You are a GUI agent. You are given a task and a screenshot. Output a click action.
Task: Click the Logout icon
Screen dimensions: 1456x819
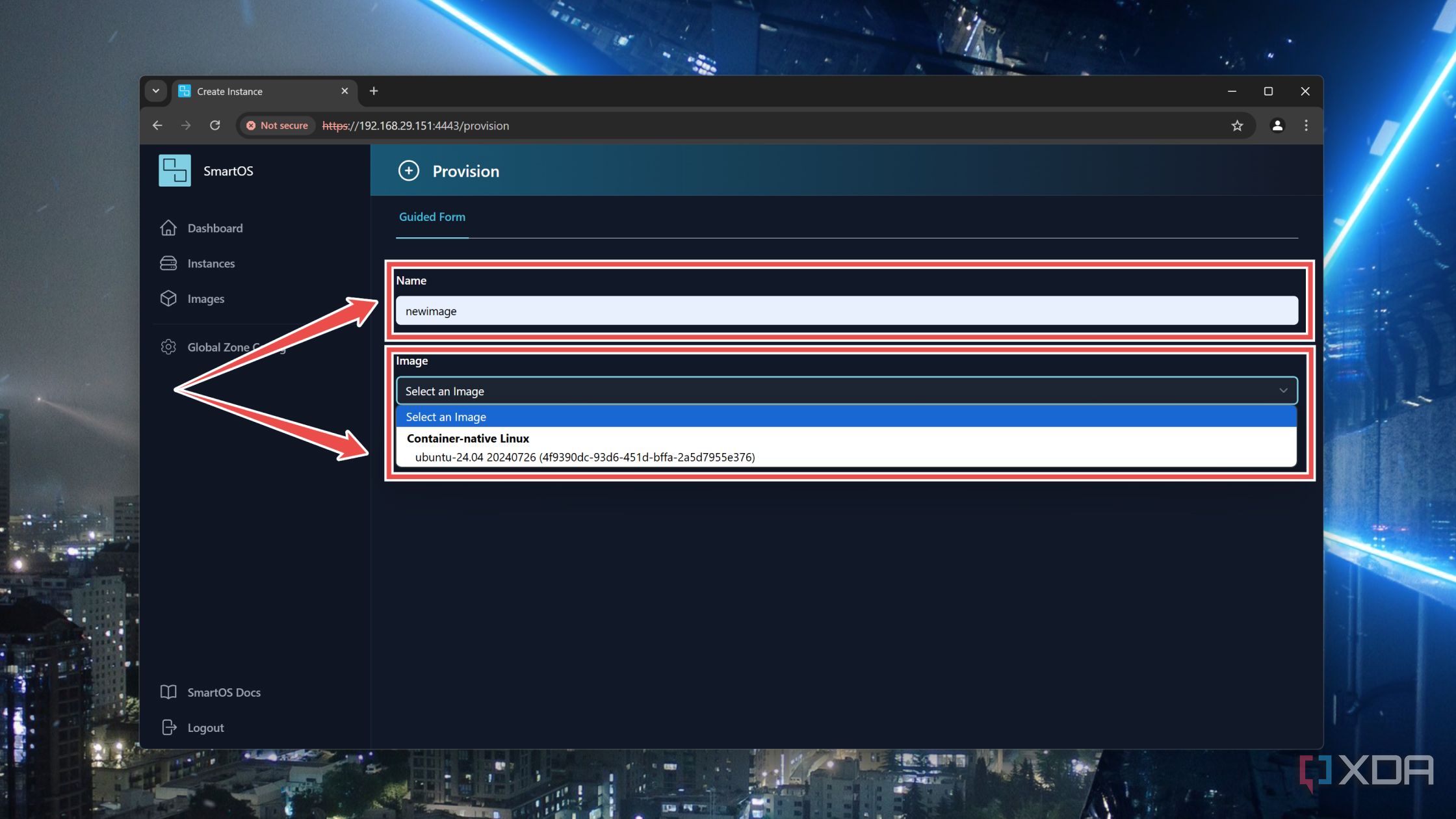pos(169,727)
